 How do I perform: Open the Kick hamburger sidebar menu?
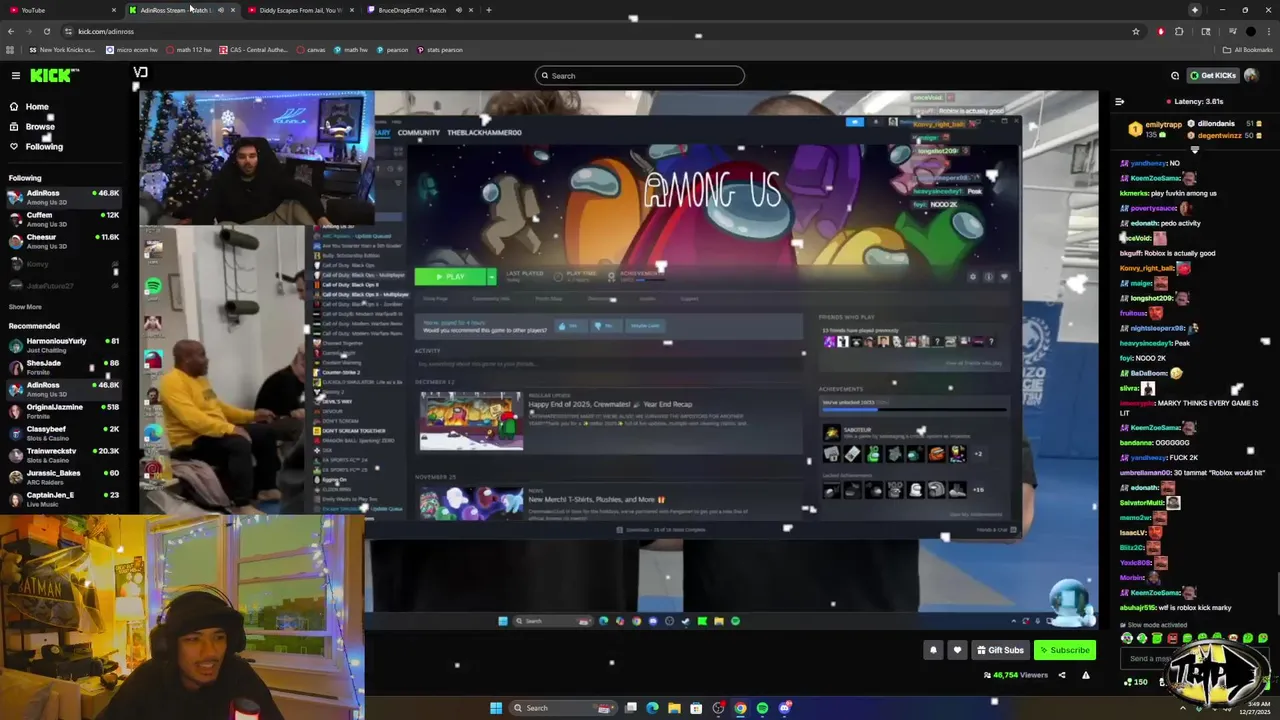pyautogui.click(x=15, y=75)
